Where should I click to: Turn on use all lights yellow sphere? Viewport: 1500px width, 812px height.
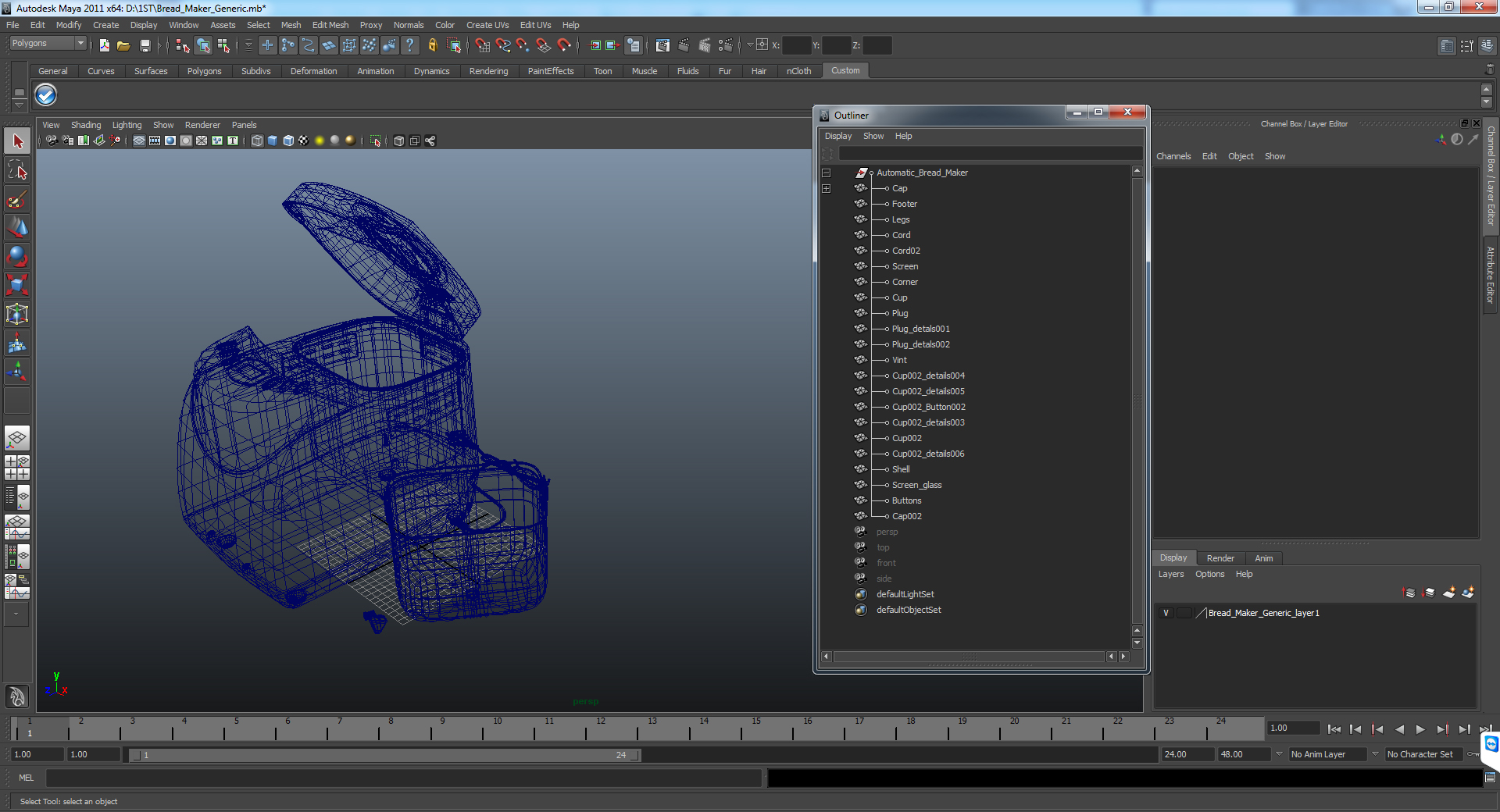[320, 141]
